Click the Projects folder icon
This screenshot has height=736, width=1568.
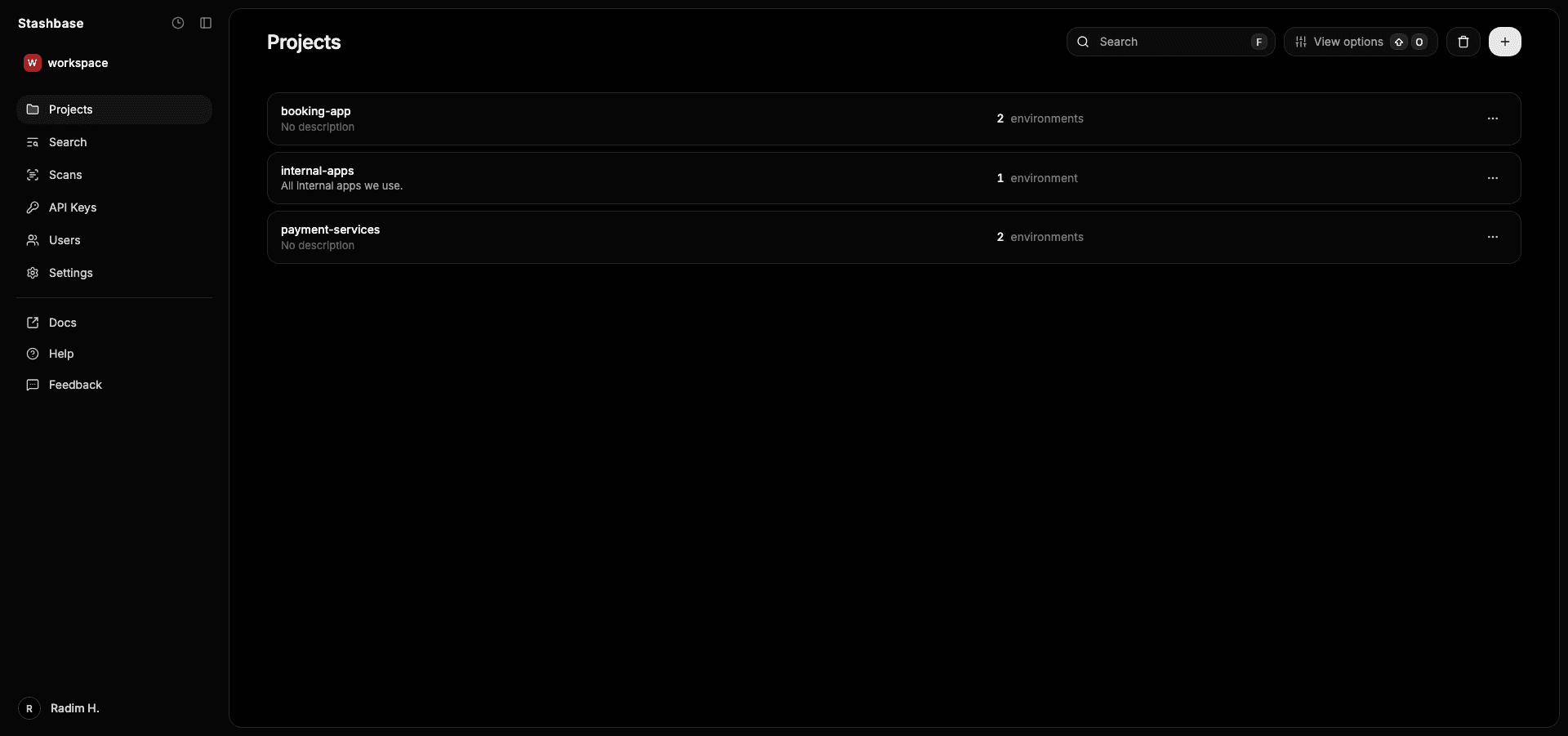pyautogui.click(x=33, y=109)
